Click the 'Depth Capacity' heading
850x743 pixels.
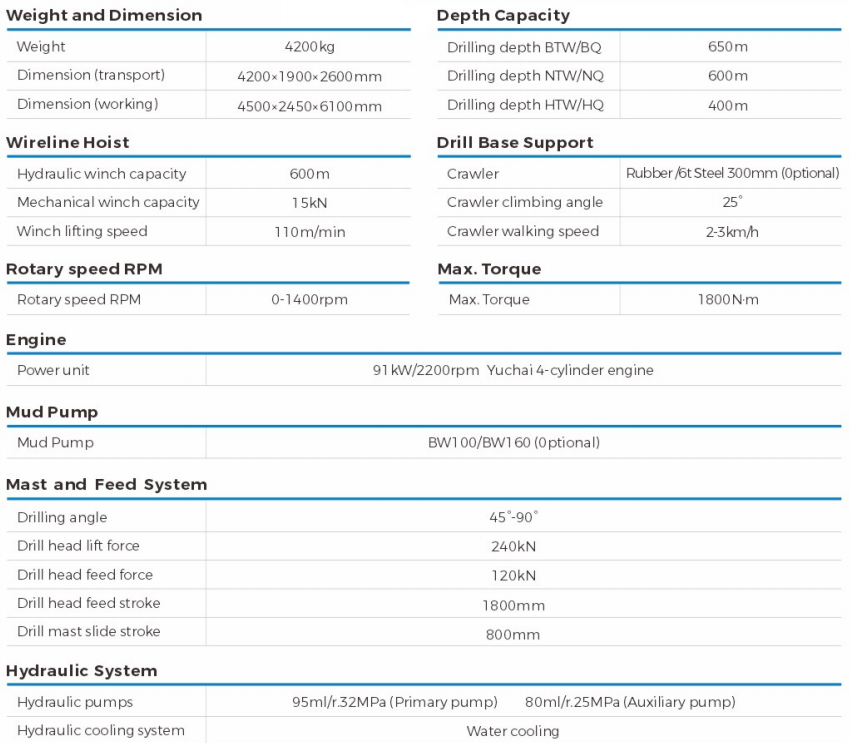click(503, 16)
